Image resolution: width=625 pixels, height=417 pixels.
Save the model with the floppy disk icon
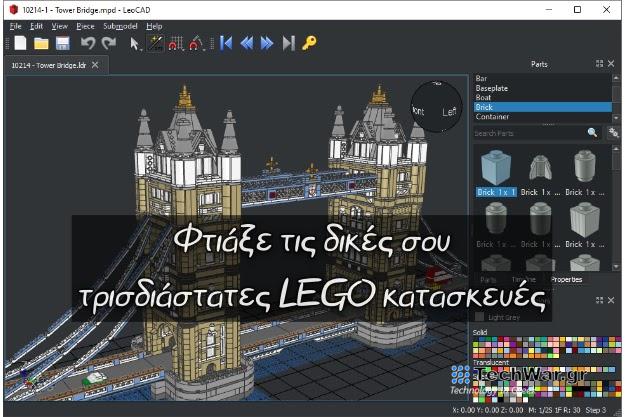[x=62, y=43]
